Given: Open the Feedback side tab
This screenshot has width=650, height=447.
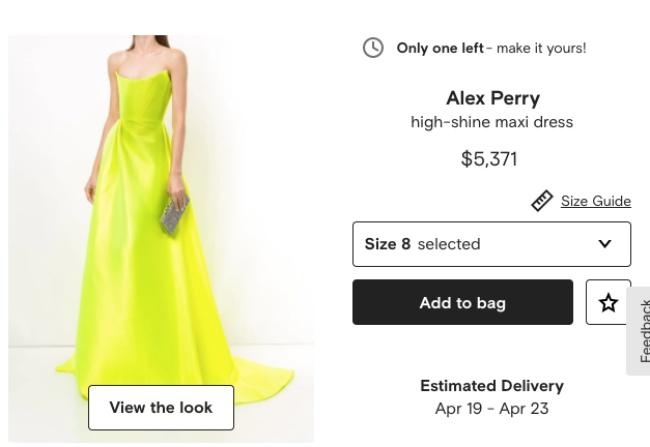Looking at the screenshot, I should coord(641,330).
